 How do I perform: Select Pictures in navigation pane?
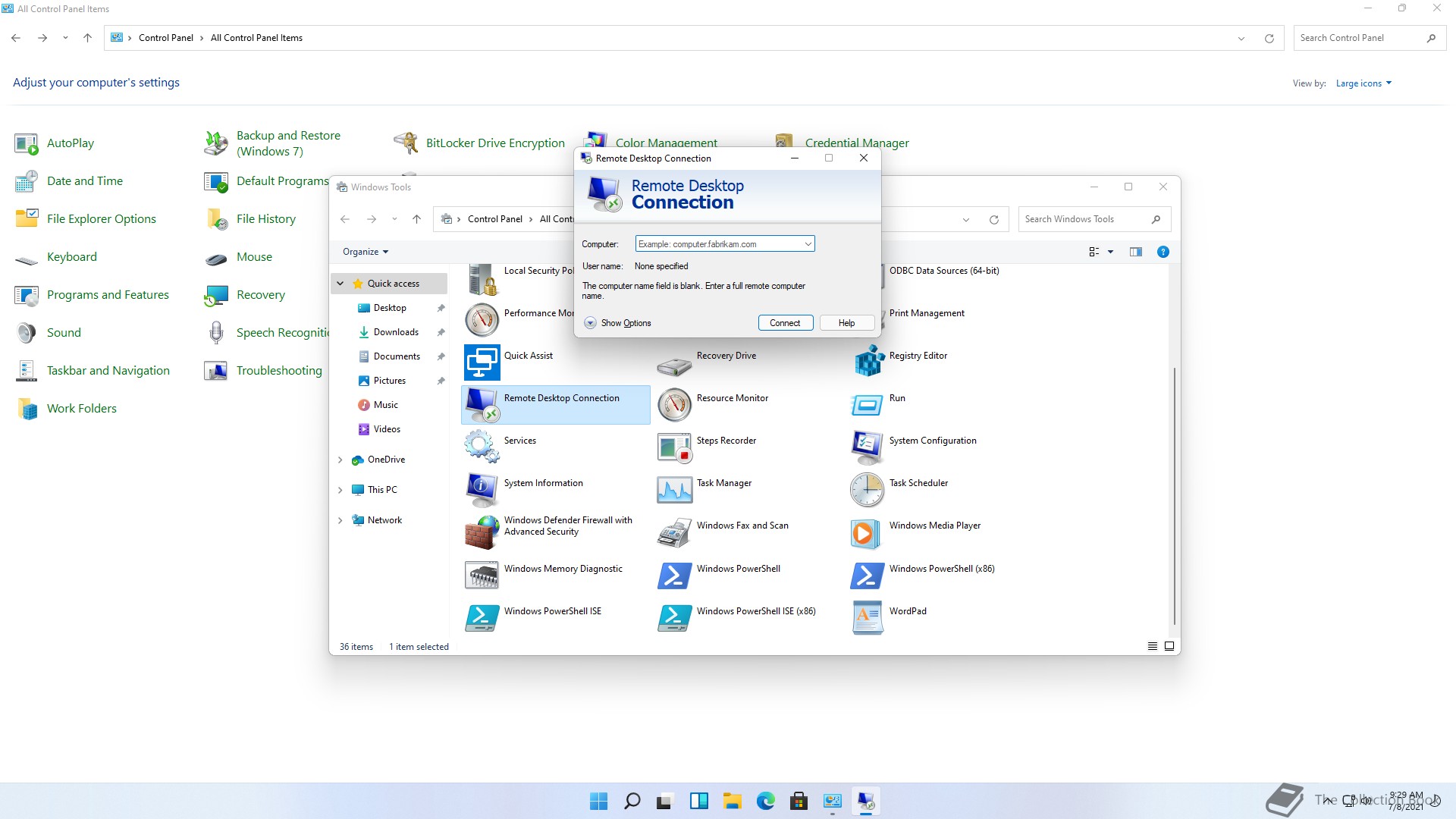(391, 381)
